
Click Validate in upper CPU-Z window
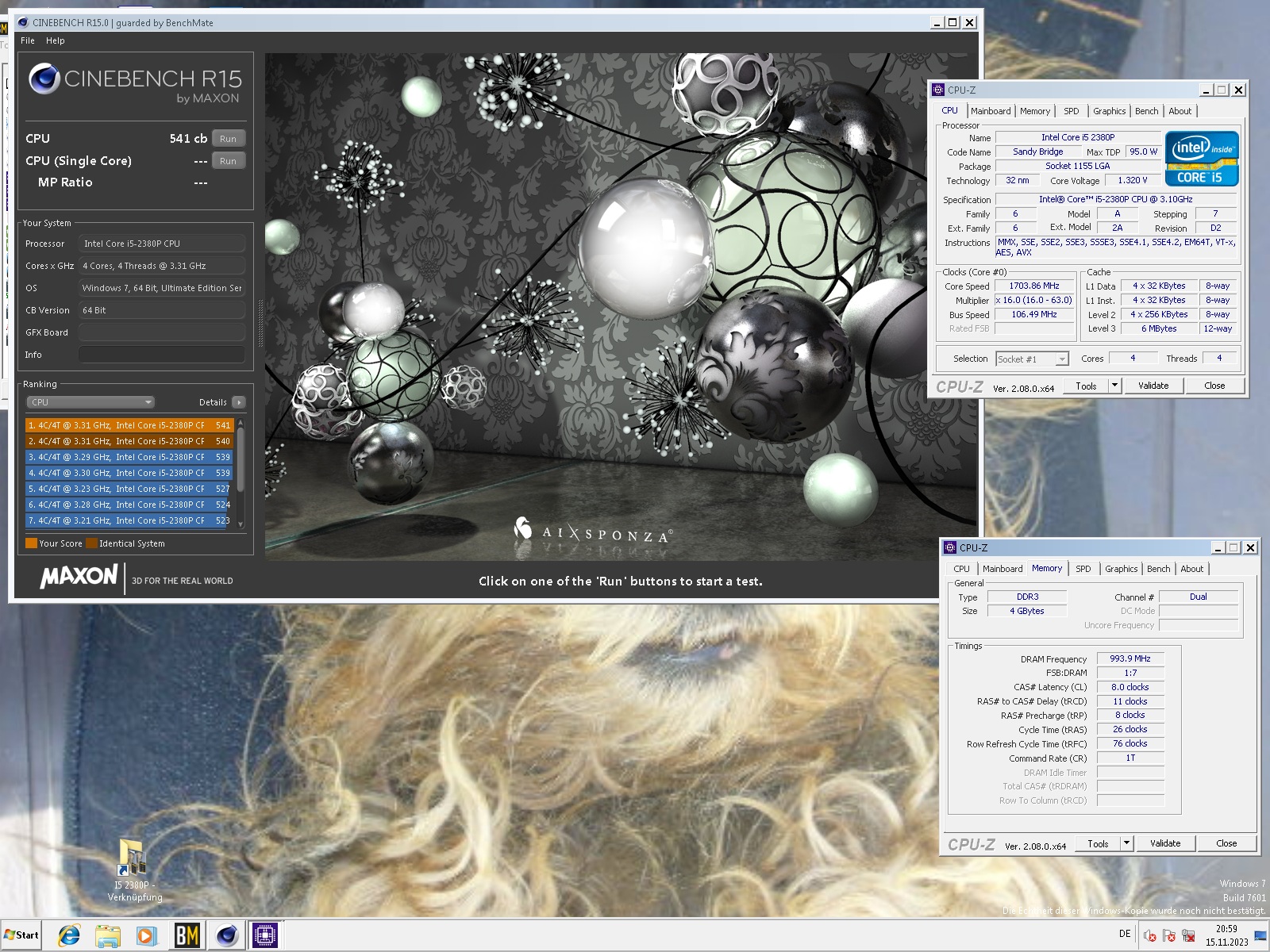[1153, 386]
